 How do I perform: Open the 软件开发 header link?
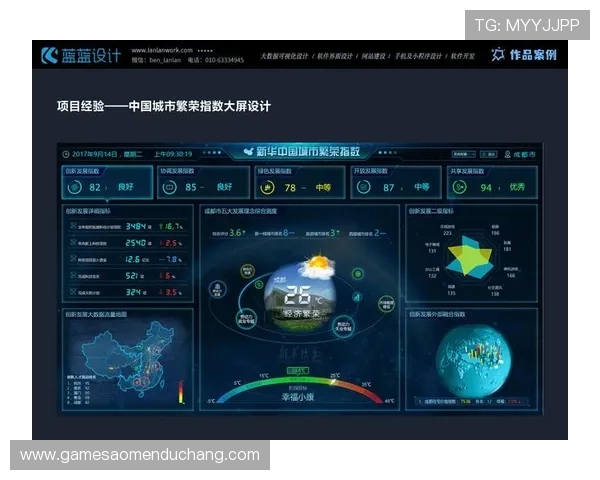[x=463, y=56]
